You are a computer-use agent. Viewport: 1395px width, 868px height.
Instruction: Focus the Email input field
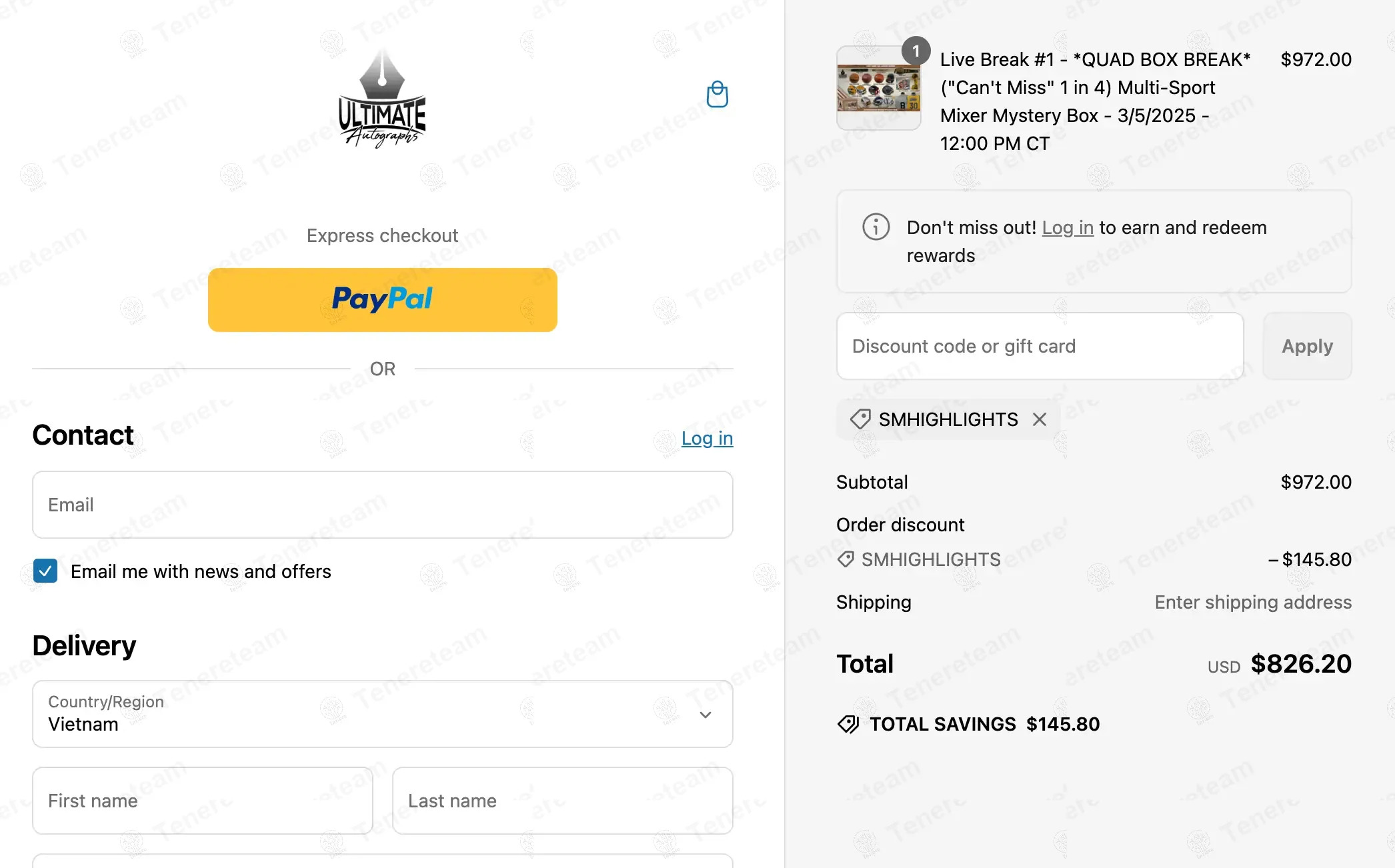pos(382,505)
